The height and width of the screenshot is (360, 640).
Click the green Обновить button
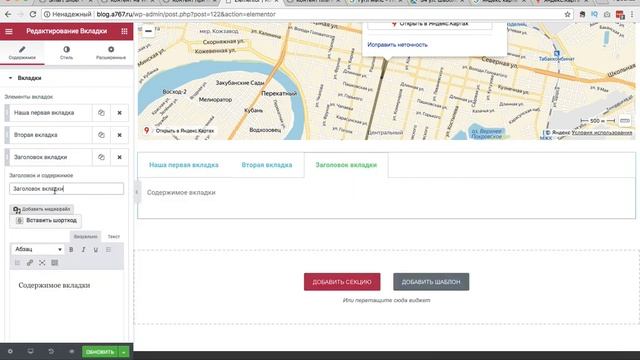coord(100,352)
